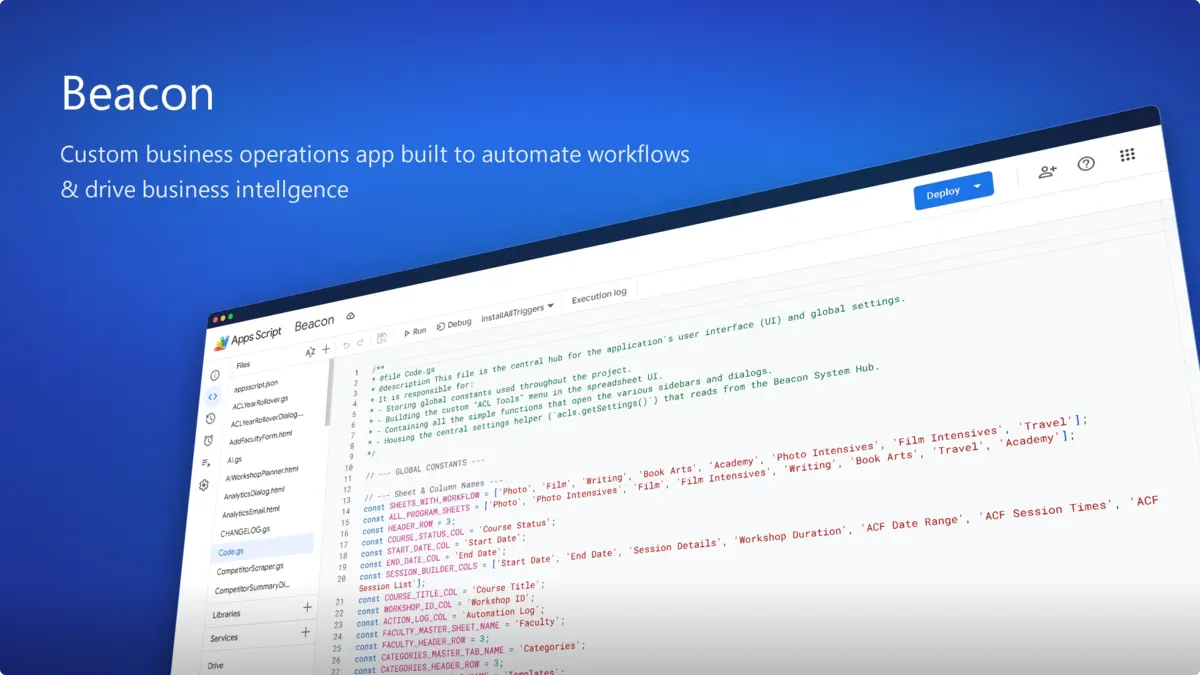The image size is (1200, 675).
Task: Open the Deploy dropdown arrow
Action: click(x=977, y=186)
